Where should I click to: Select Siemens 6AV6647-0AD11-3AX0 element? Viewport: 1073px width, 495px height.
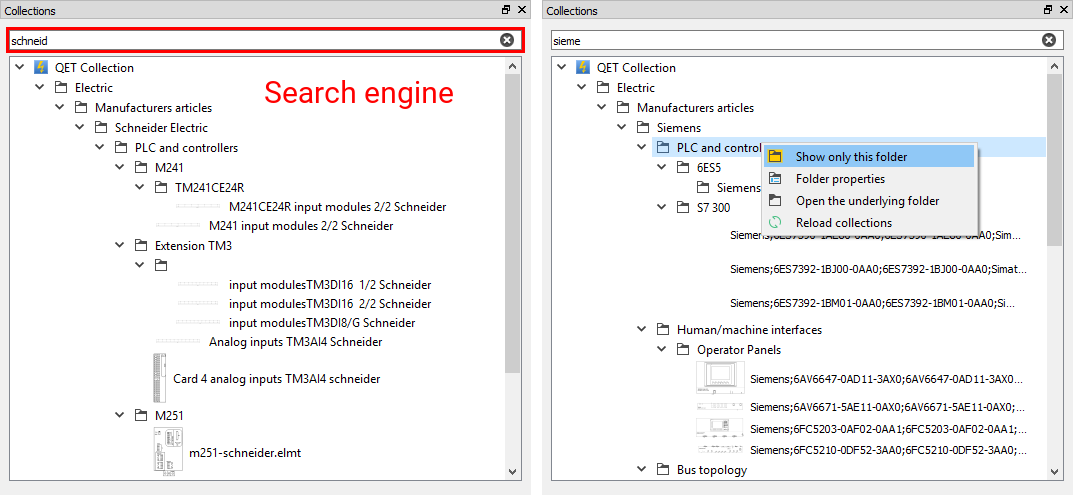[x=886, y=378]
